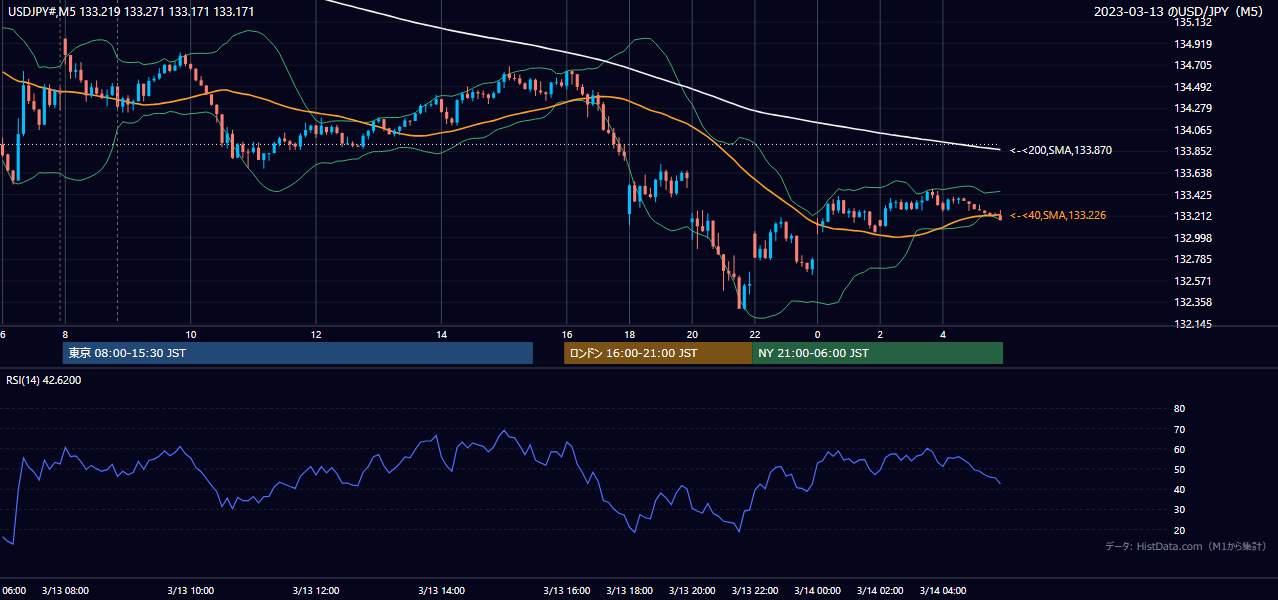Click the '<-<40,SMA,133.226' indicator label
The height and width of the screenshot is (600, 1278).
(x=1057, y=215)
